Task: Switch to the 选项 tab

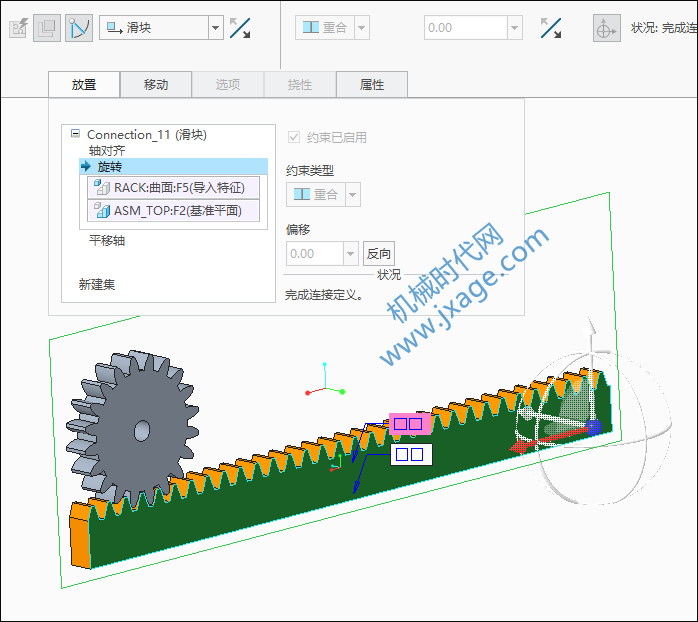Action: tap(228, 85)
